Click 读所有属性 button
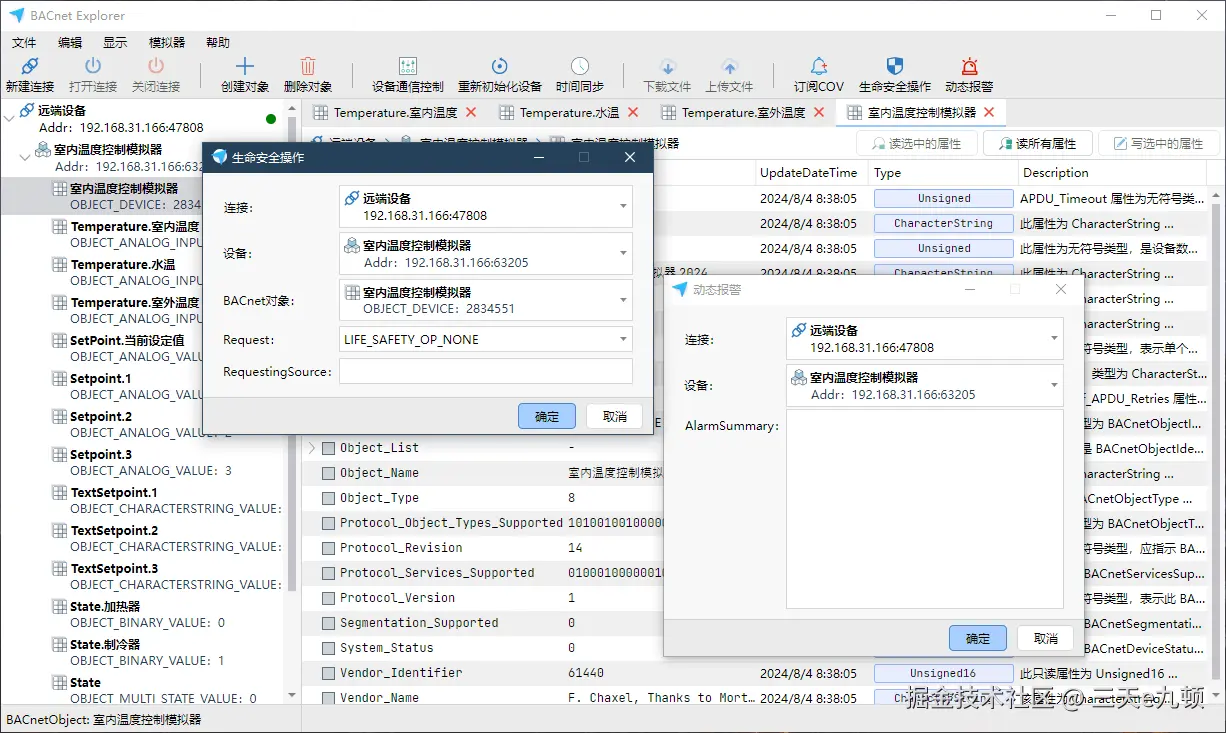The image size is (1226, 733). click(x=1037, y=144)
